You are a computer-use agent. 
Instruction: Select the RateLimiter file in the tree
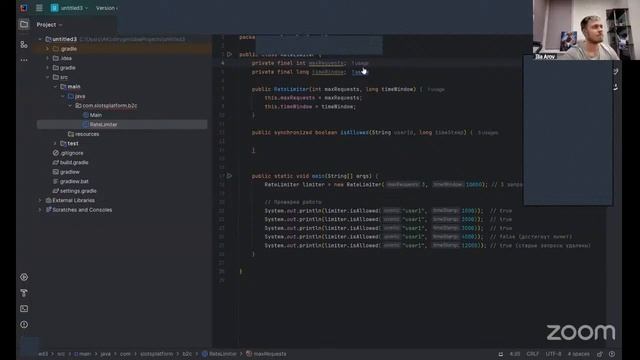(x=122, y=124)
